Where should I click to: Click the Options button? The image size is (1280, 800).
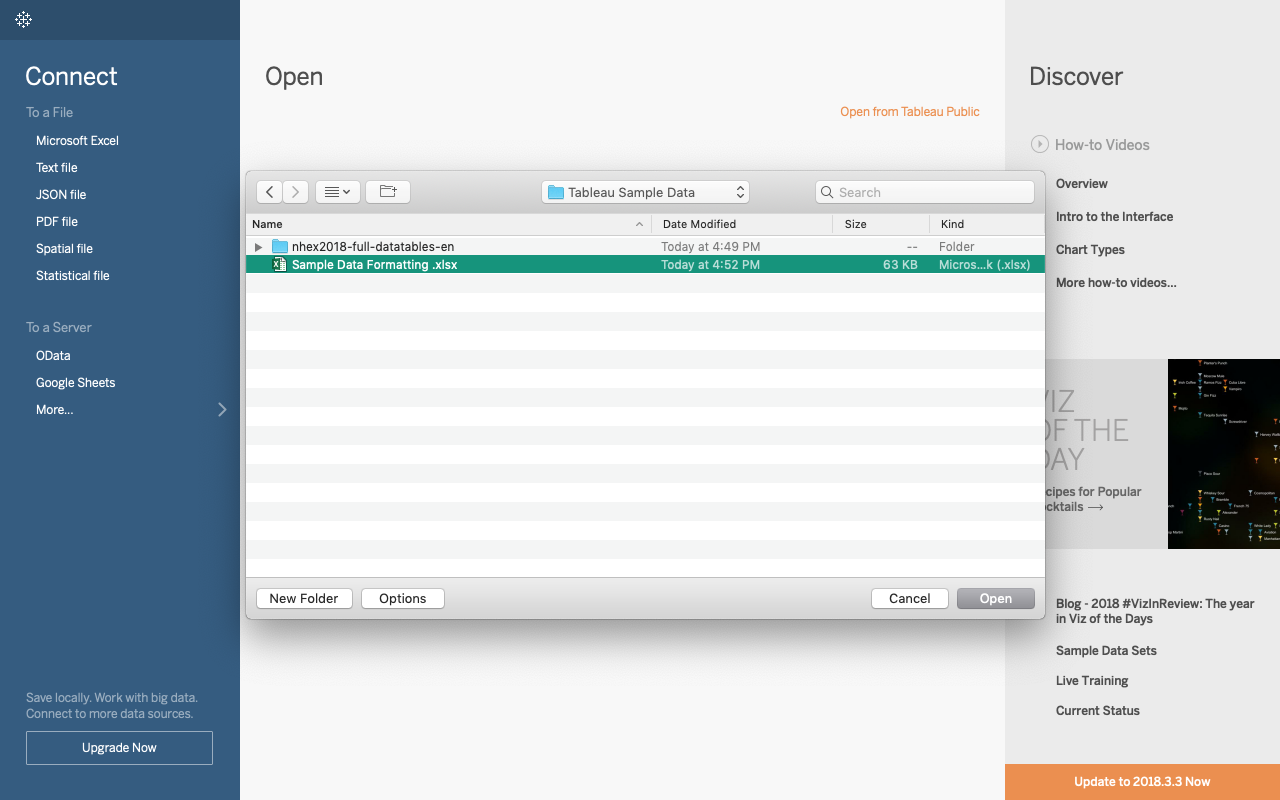tap(403, 598)
